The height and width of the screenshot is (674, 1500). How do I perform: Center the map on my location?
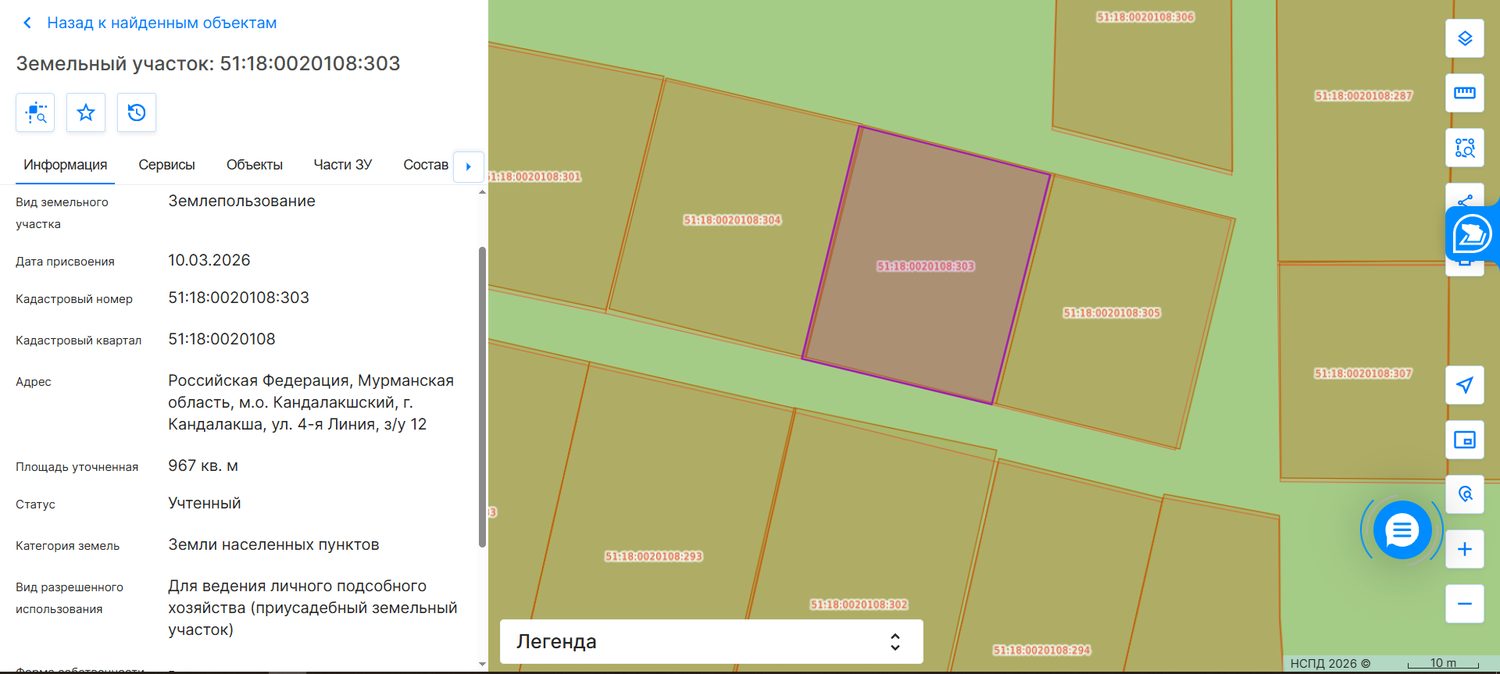(x=1465, y=385)
